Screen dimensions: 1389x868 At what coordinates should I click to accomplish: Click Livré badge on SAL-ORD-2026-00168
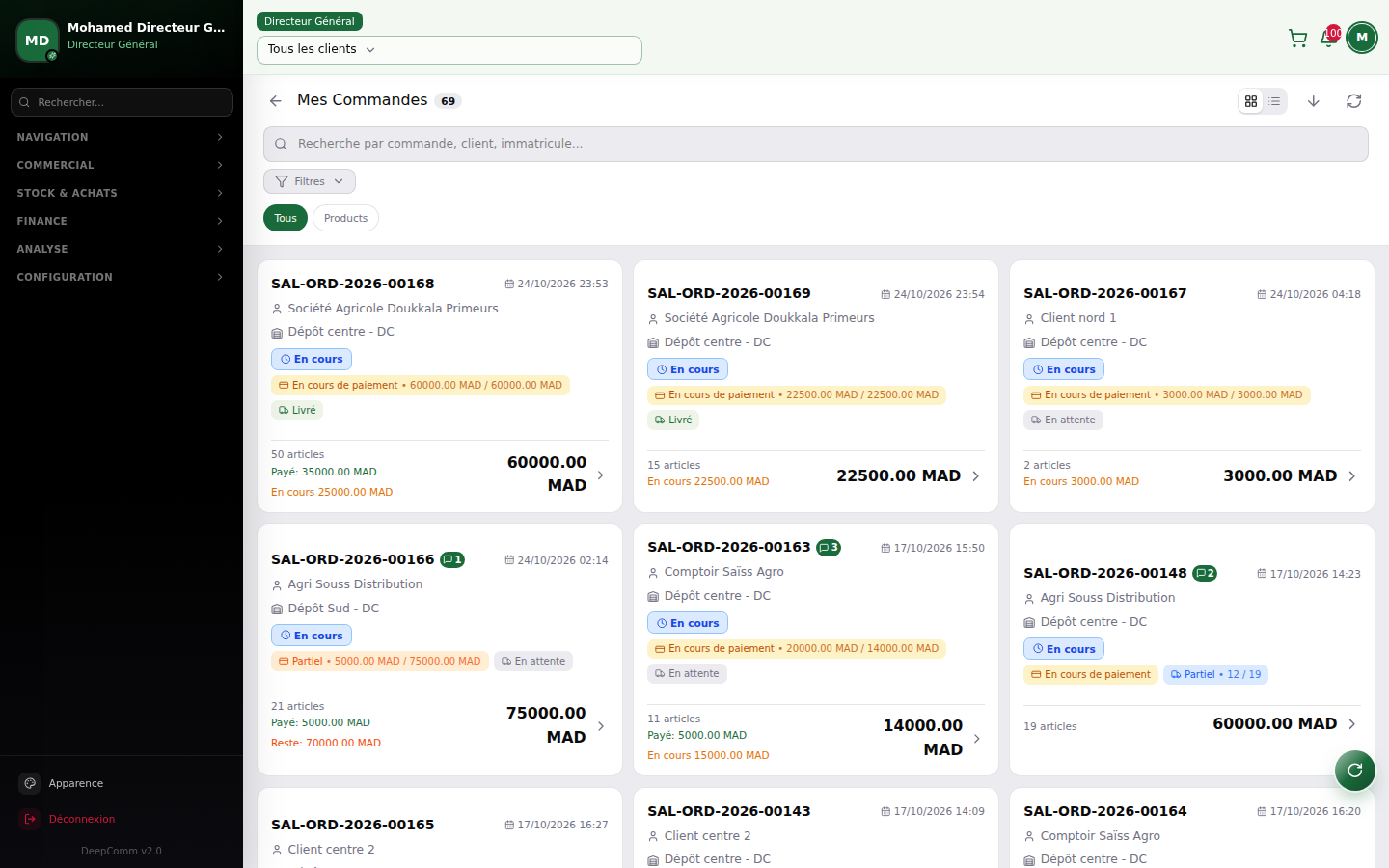pos(297,410)
